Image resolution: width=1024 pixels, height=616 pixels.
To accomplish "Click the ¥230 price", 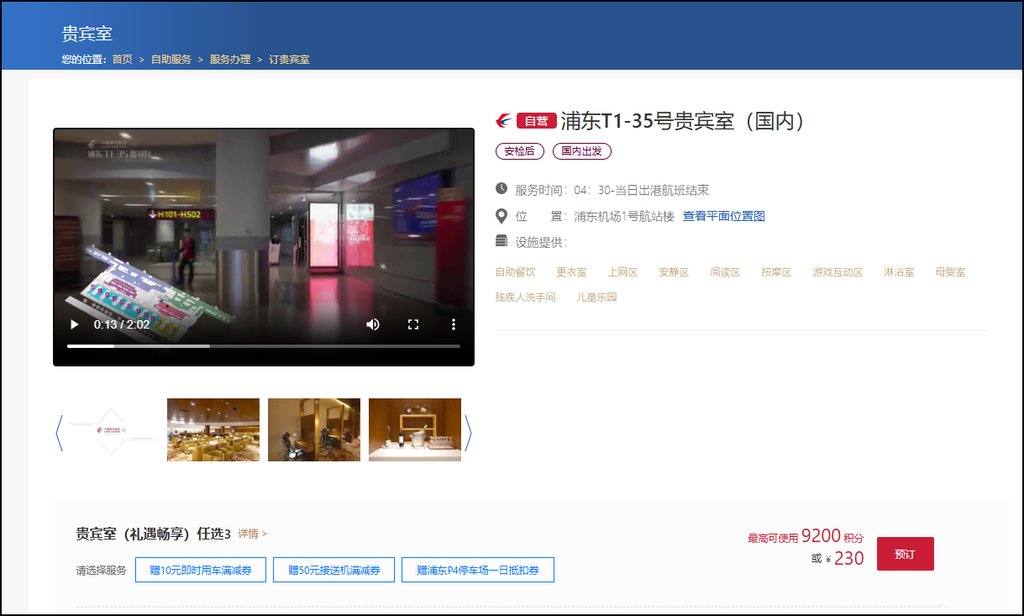I will [845, 559].
